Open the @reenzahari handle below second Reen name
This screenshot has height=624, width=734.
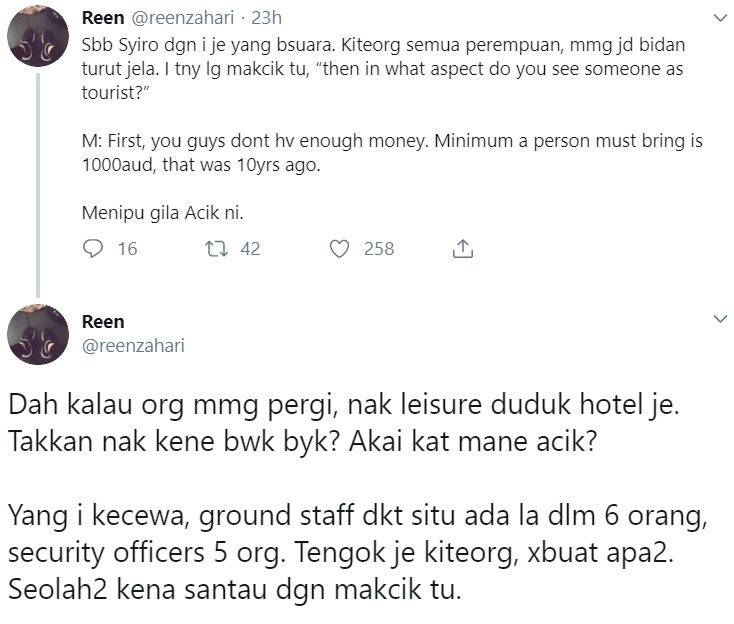click(x=132, y=345)
